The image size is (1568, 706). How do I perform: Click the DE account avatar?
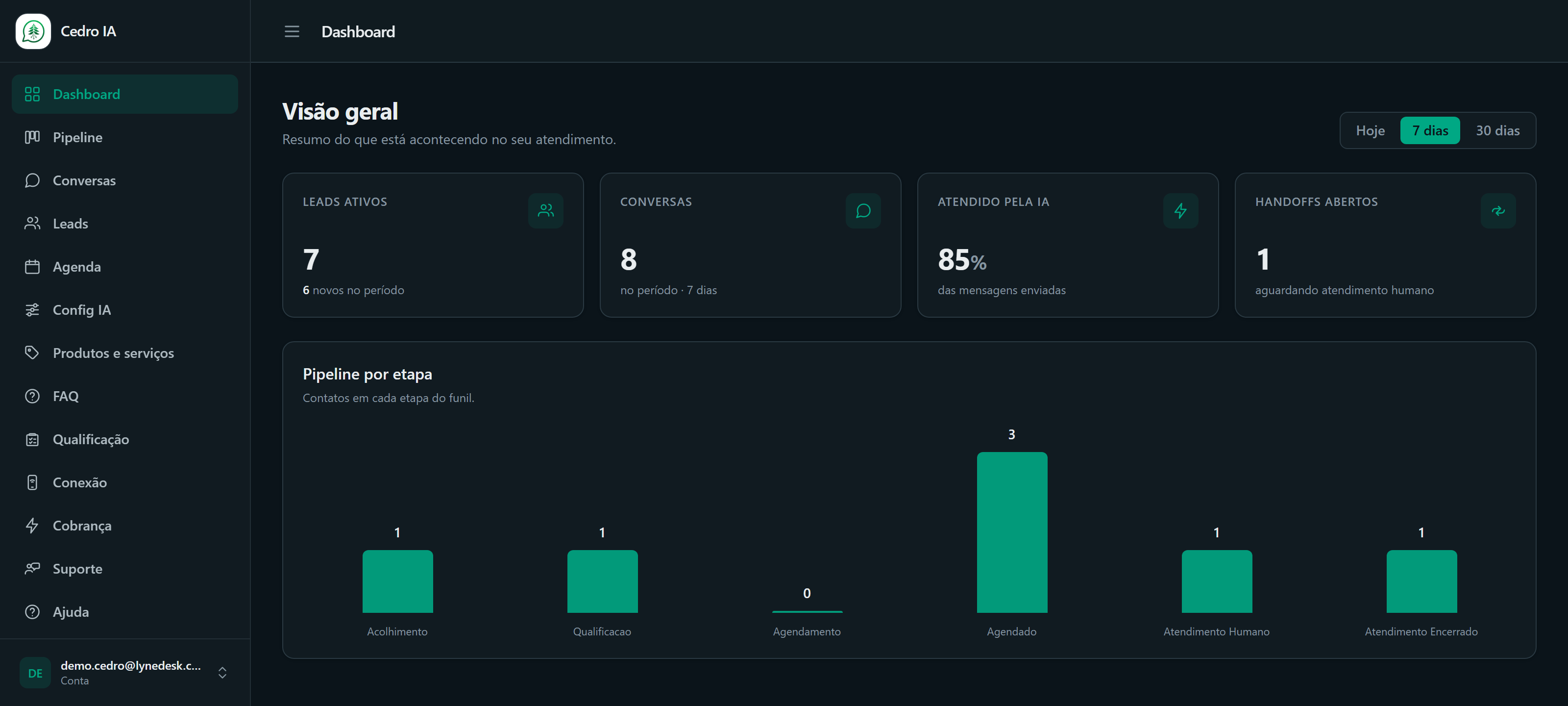(x=35, y=673)
